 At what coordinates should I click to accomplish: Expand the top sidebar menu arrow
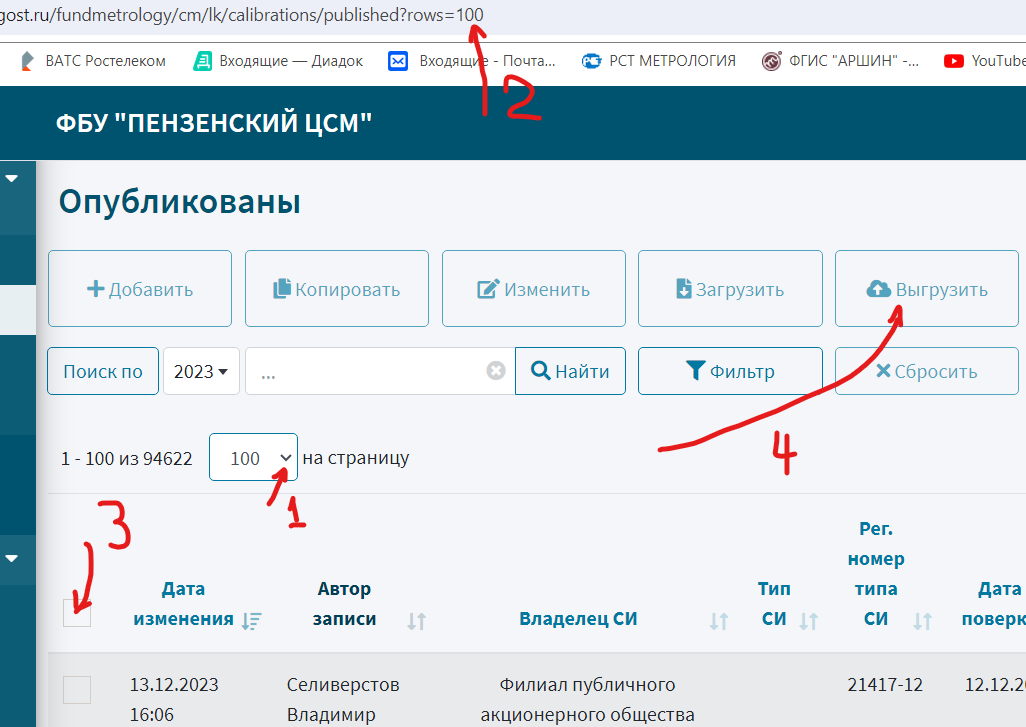click(12, 179)
